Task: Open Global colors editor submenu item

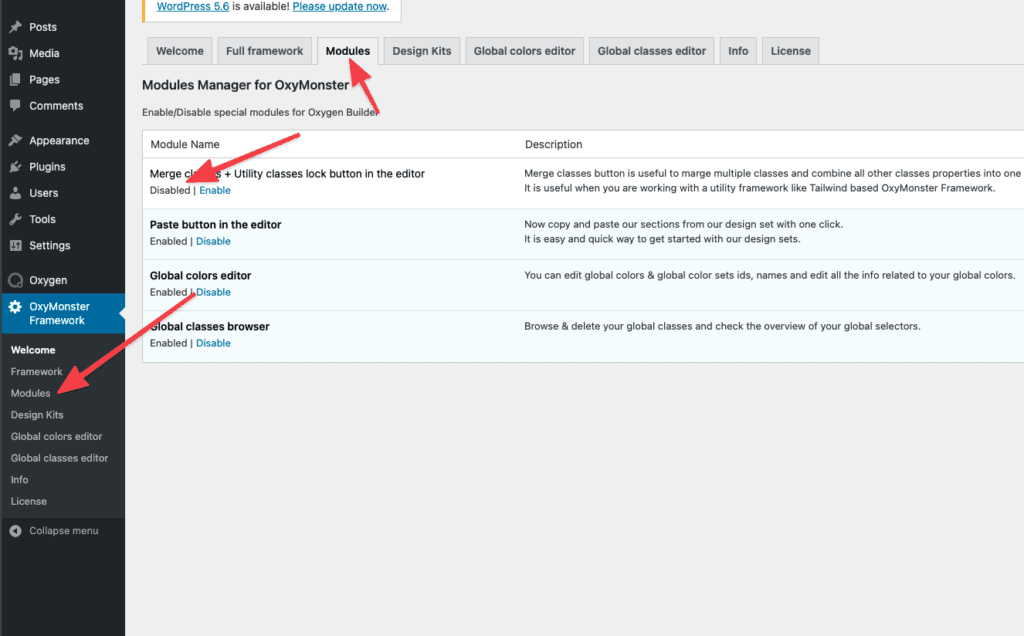Action: click(x=56, y=436)
